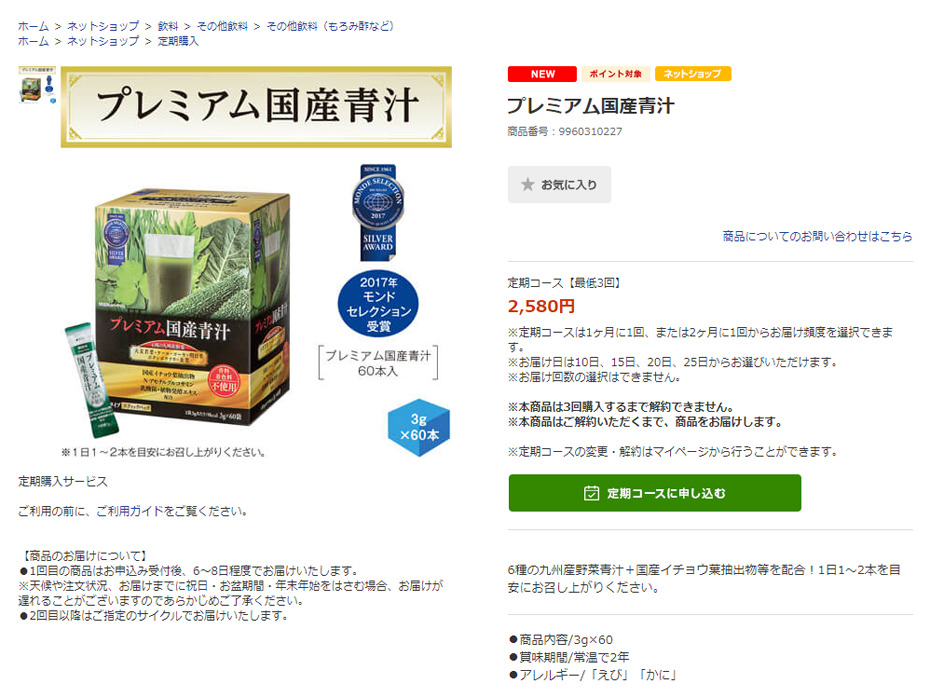The height and width of the screenshot is (696, 930).
Task: Click the ポイント対象 label badge
Action: pos(616,74)
